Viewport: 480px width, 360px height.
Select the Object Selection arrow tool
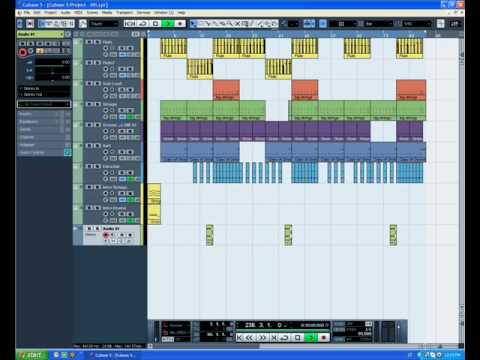click(x=193, y=24)
